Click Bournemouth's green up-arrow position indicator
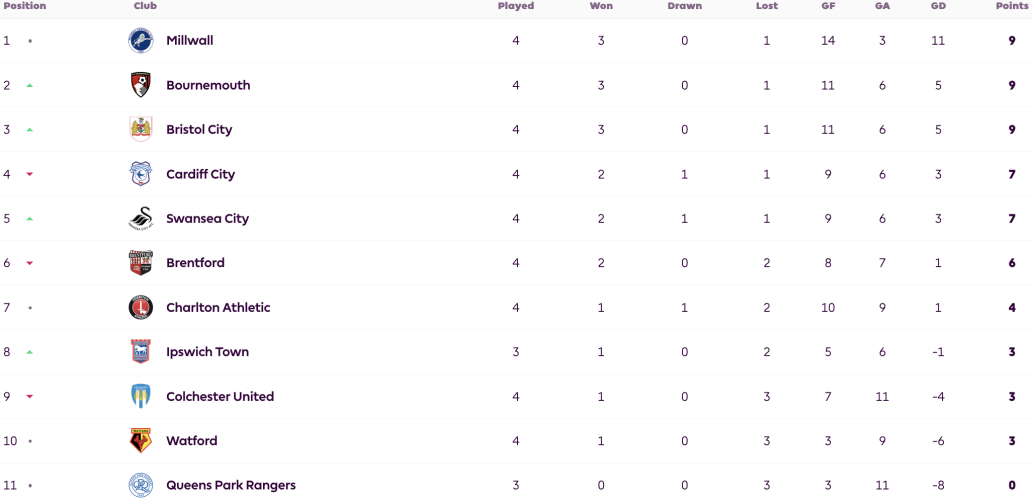The image size is (1032, 500). click(x=30, y=86)
